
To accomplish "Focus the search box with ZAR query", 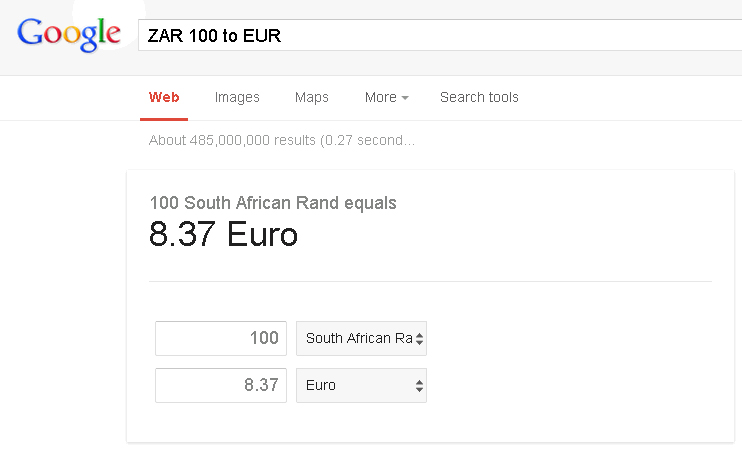I will 440,36.
